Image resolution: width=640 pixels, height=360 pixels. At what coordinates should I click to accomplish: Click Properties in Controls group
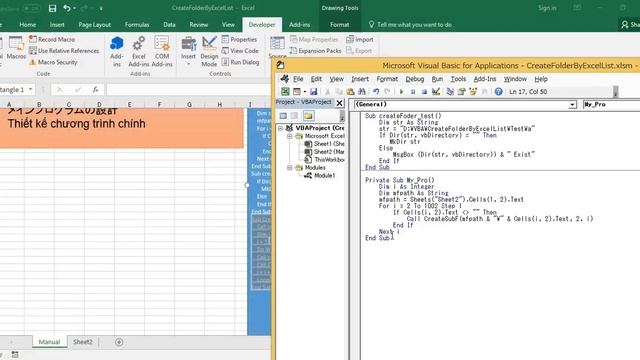(240, 39)
